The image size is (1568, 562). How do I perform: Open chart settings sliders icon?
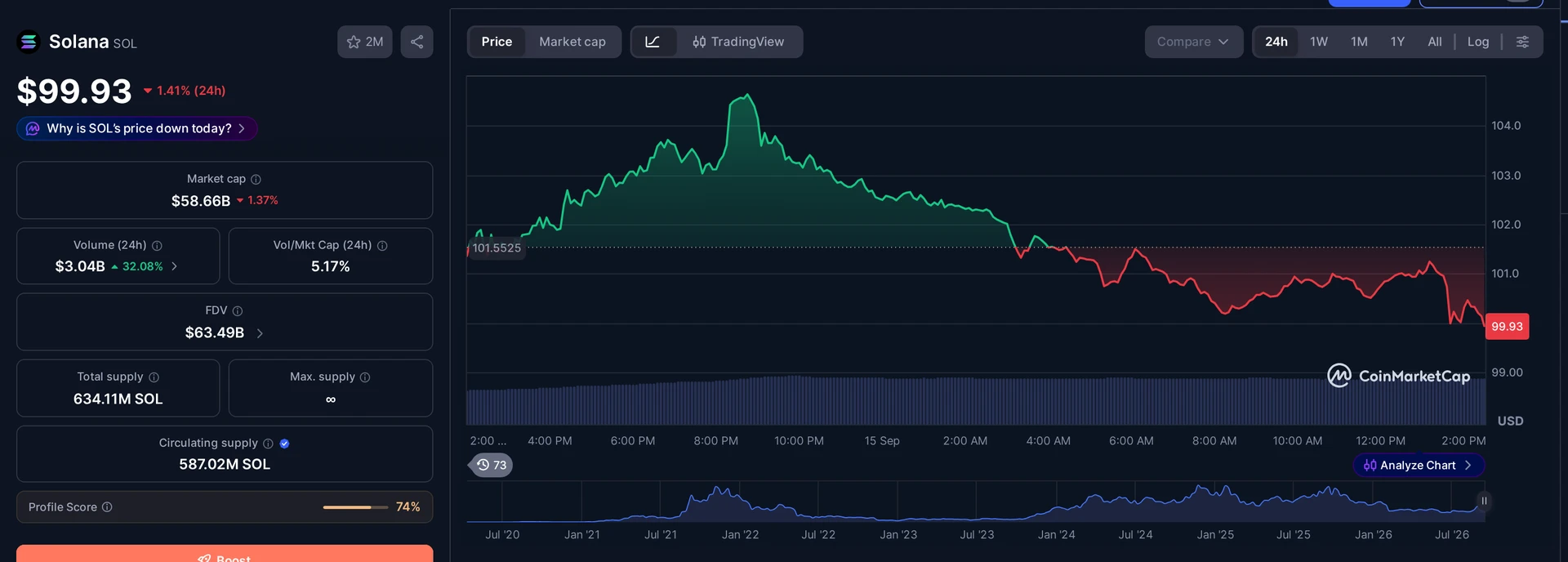[1522, 42]
